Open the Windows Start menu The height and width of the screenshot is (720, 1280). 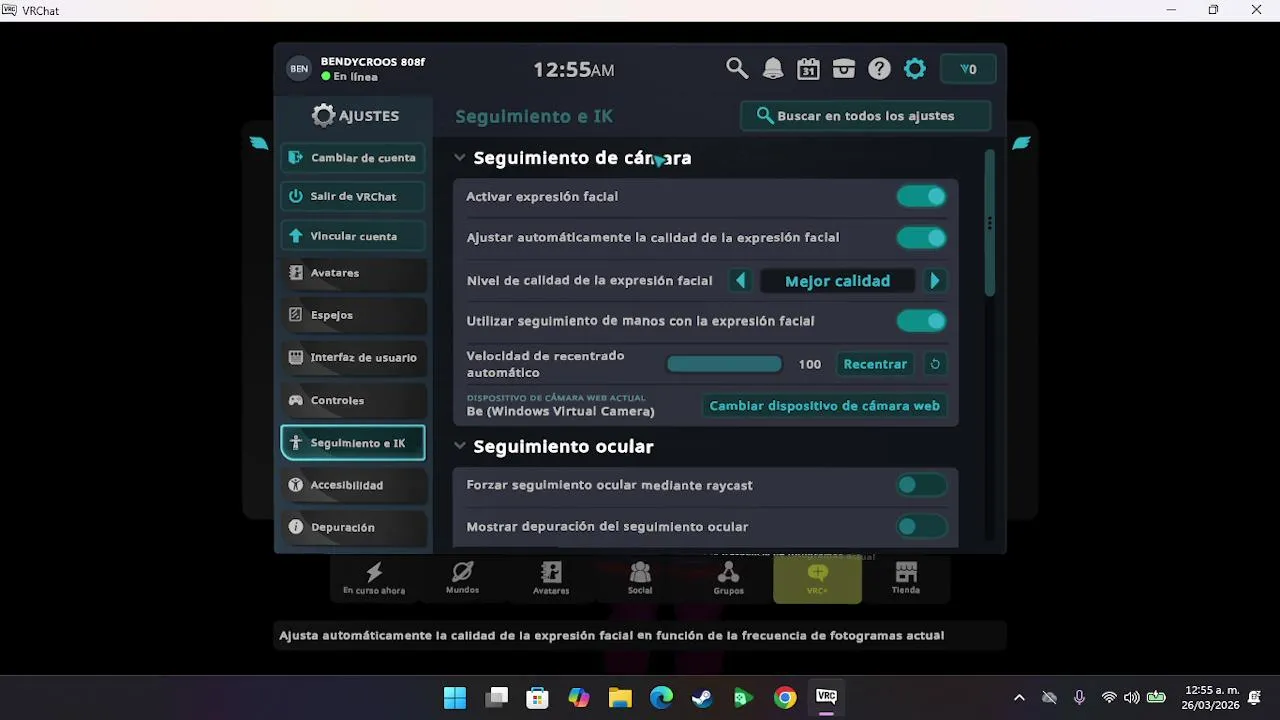point(455,697)
